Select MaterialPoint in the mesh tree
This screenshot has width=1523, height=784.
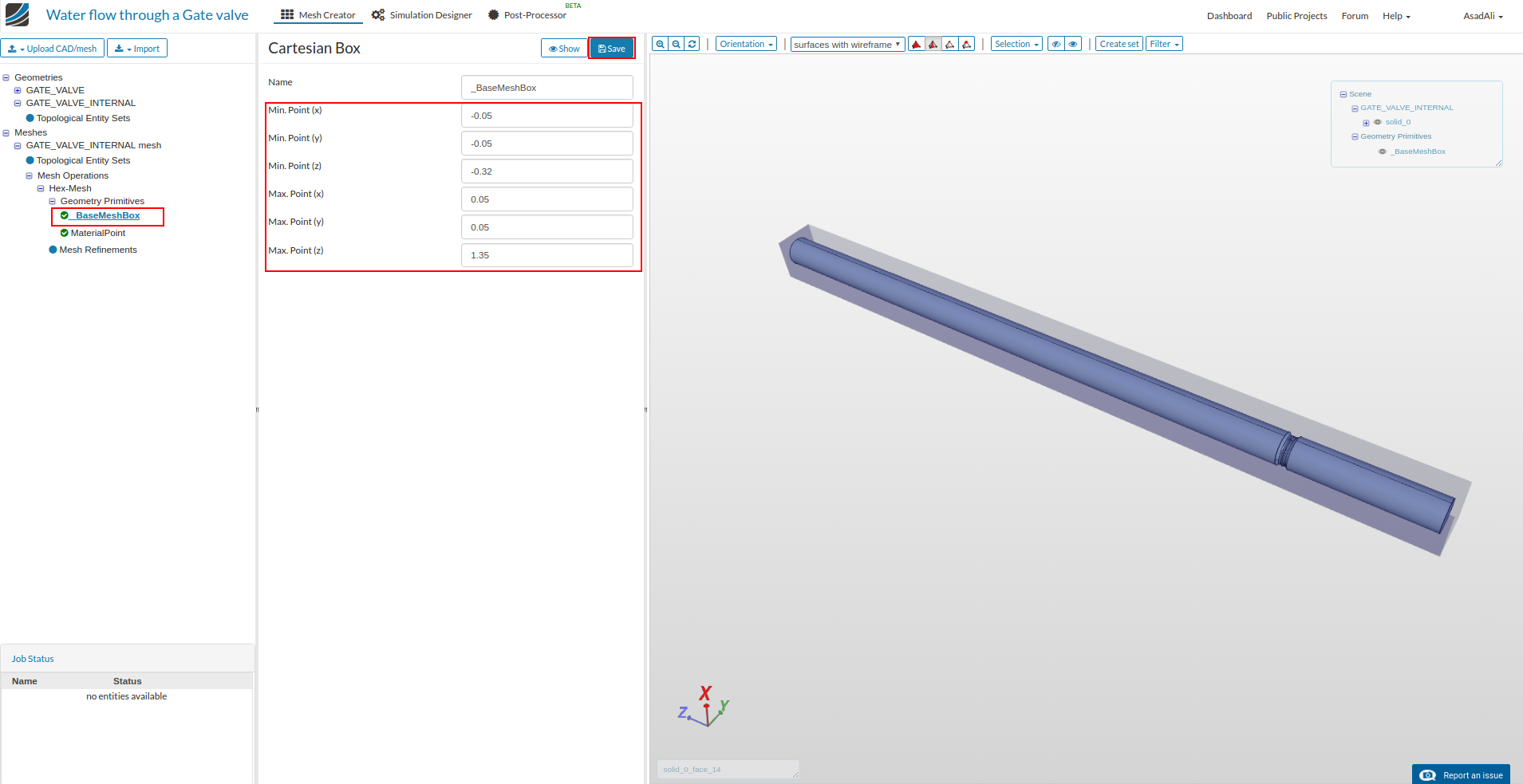(98, 233)
